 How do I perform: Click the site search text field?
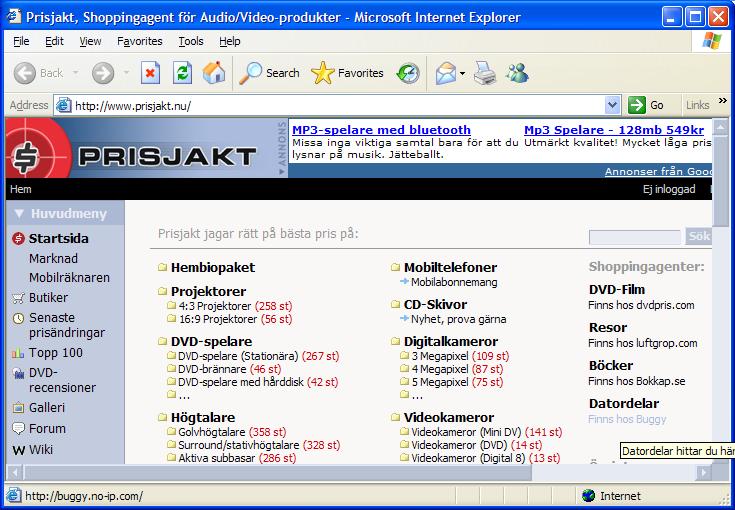click(x=635, y=237)
